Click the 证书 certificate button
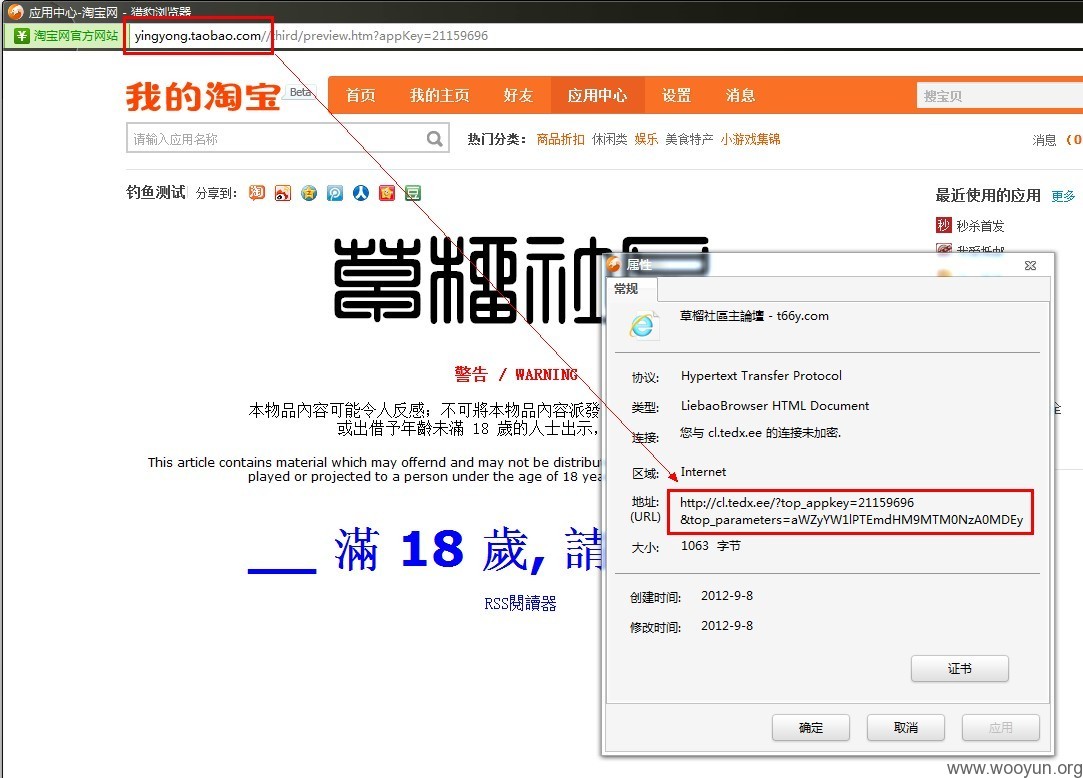 [x=959, y=668]
